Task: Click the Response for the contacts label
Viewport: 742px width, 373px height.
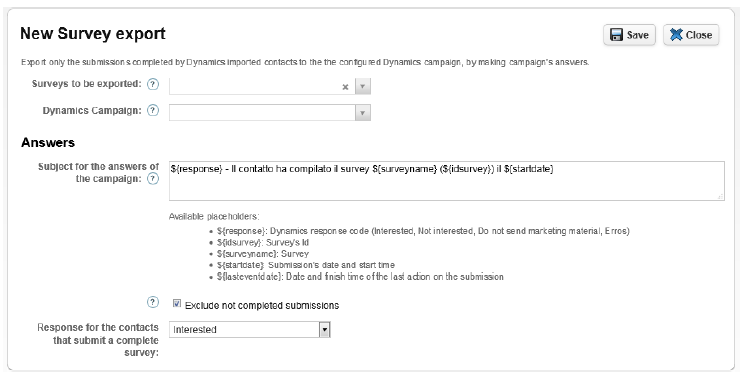Action: 98,340
